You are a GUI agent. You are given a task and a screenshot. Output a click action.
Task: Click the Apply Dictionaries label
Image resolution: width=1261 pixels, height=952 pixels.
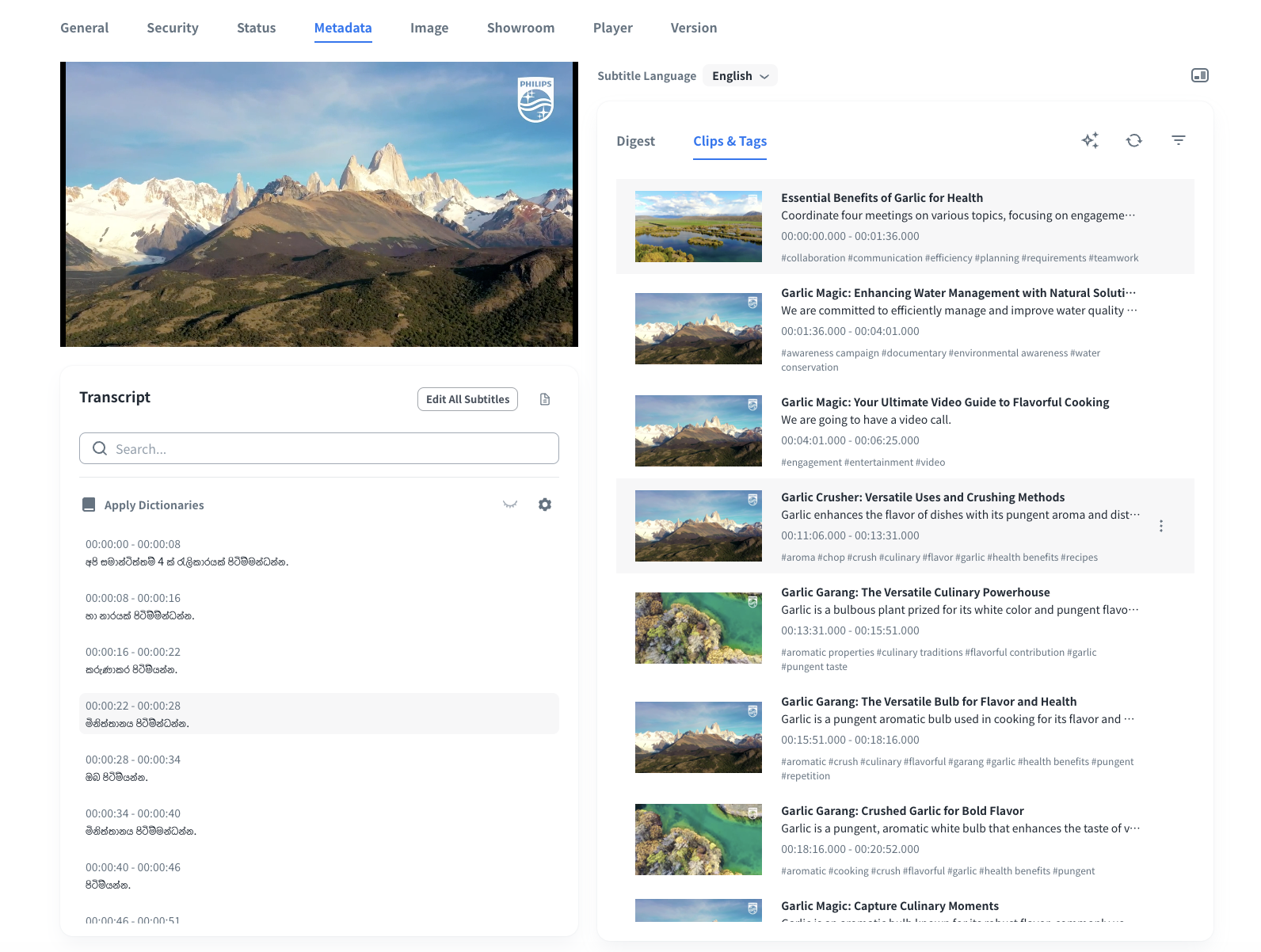tap(154, 505)
